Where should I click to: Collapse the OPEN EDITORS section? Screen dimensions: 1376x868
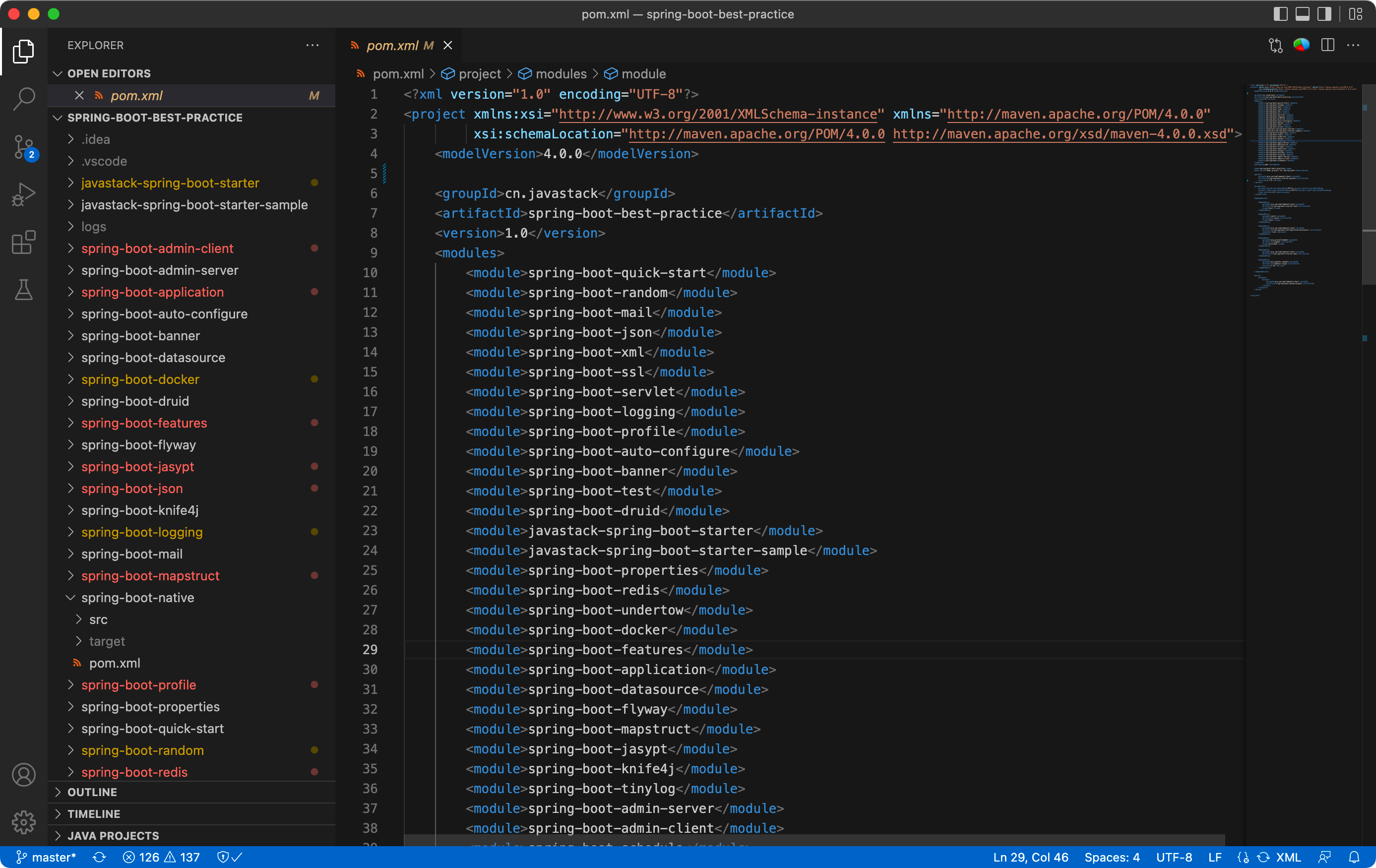[191, 73]
